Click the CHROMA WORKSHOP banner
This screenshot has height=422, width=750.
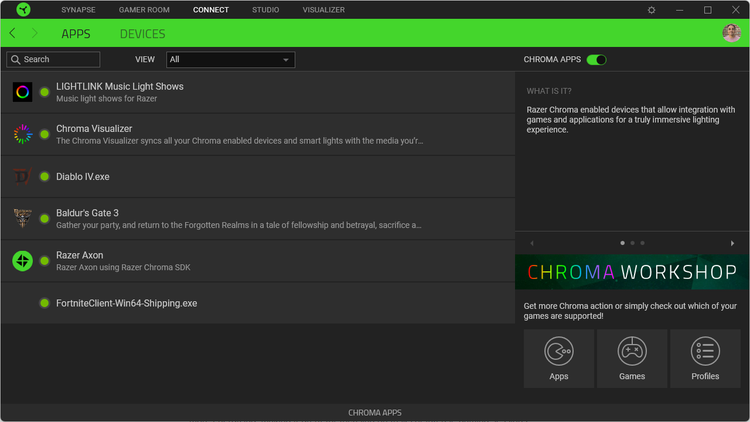632,272
